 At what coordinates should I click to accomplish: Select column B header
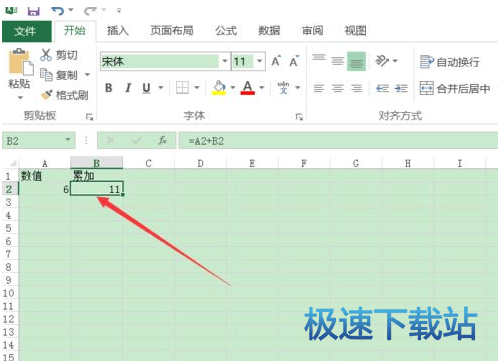point(97,163)
